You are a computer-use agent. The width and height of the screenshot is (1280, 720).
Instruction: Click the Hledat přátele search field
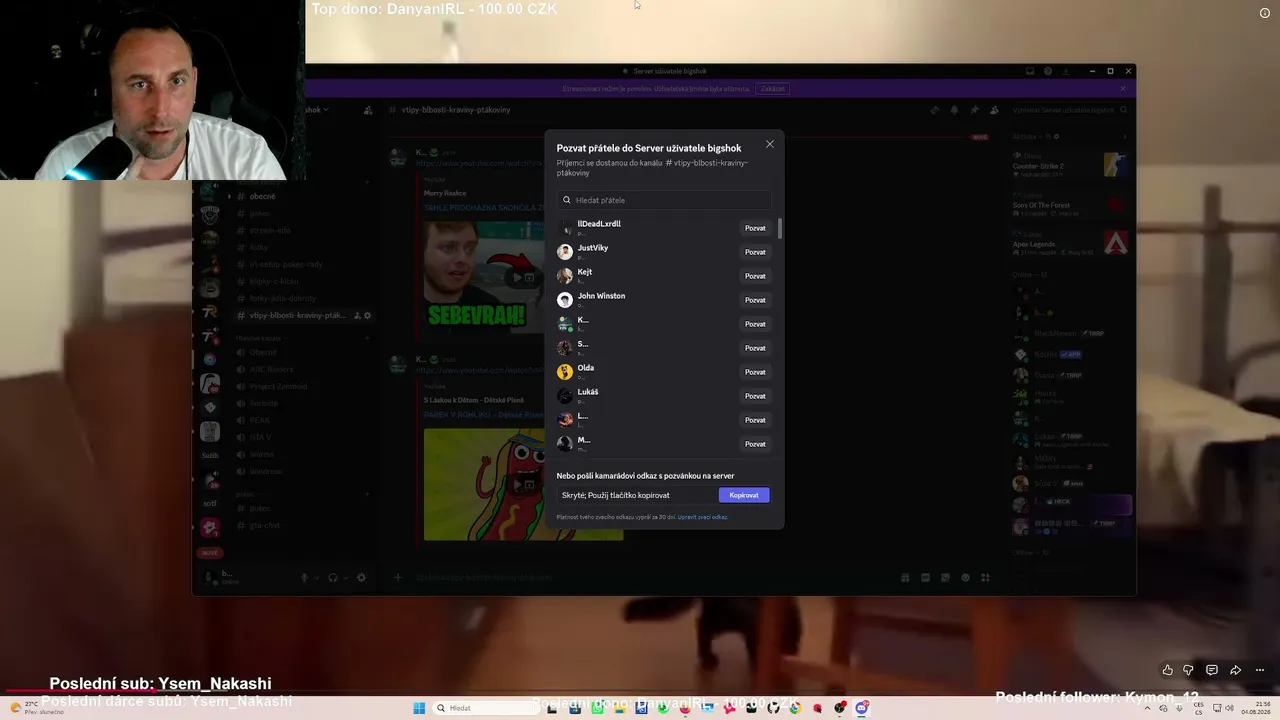(x=664, y=200)
